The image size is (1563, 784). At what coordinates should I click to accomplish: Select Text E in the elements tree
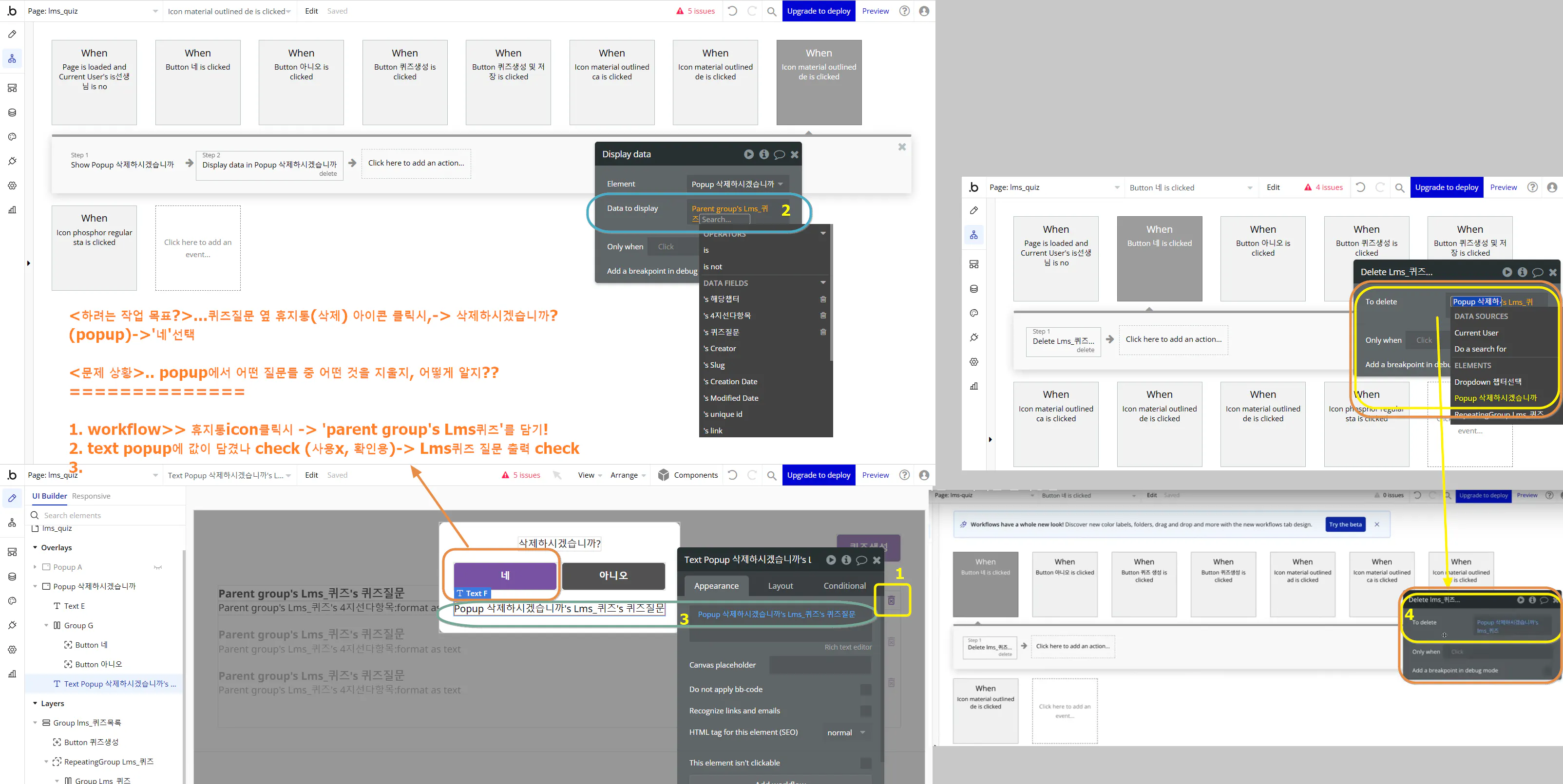(74, 606)
